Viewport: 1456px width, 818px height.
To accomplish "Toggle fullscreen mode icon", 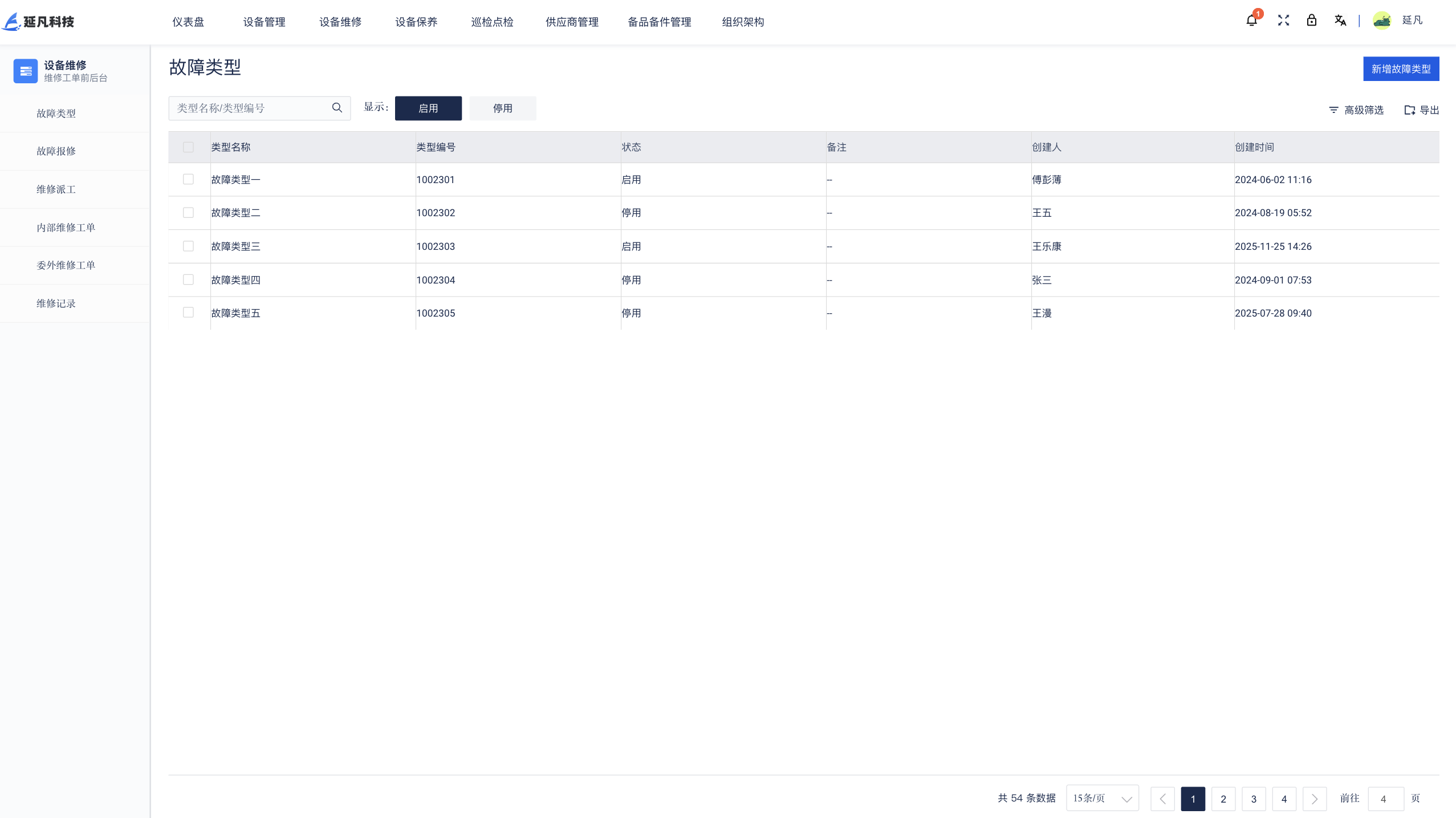I will click(1283, 21).
